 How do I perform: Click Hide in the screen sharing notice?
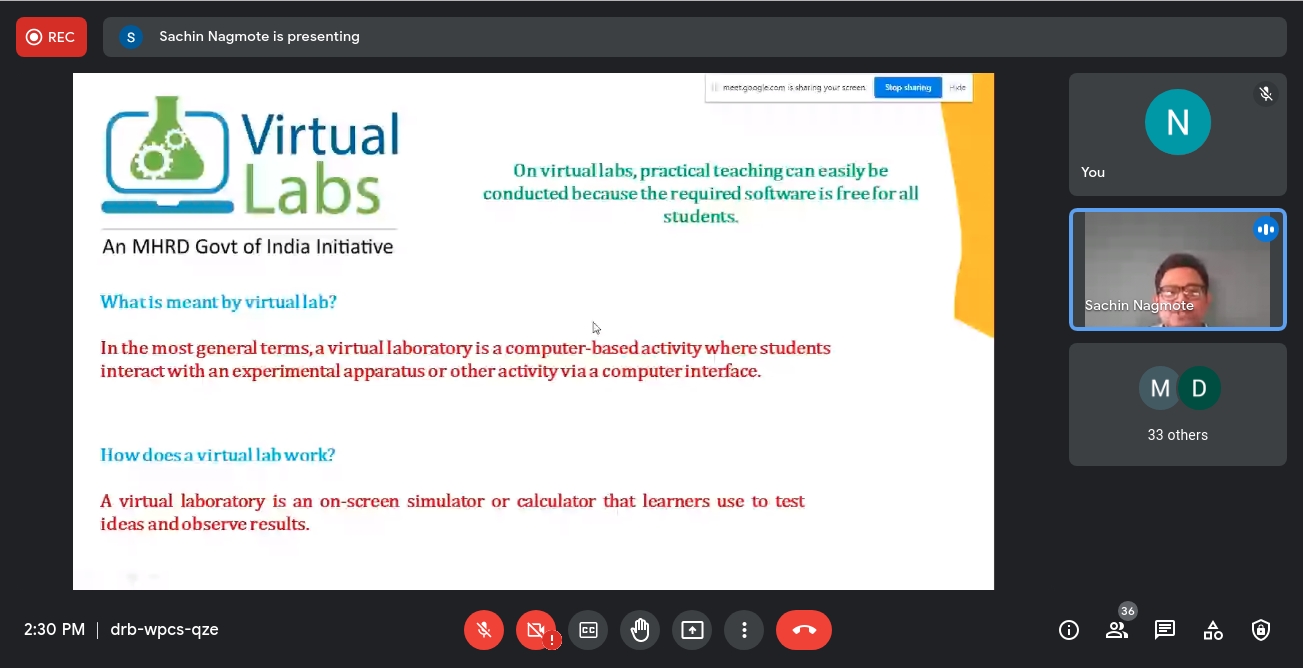tap(957, 88)
